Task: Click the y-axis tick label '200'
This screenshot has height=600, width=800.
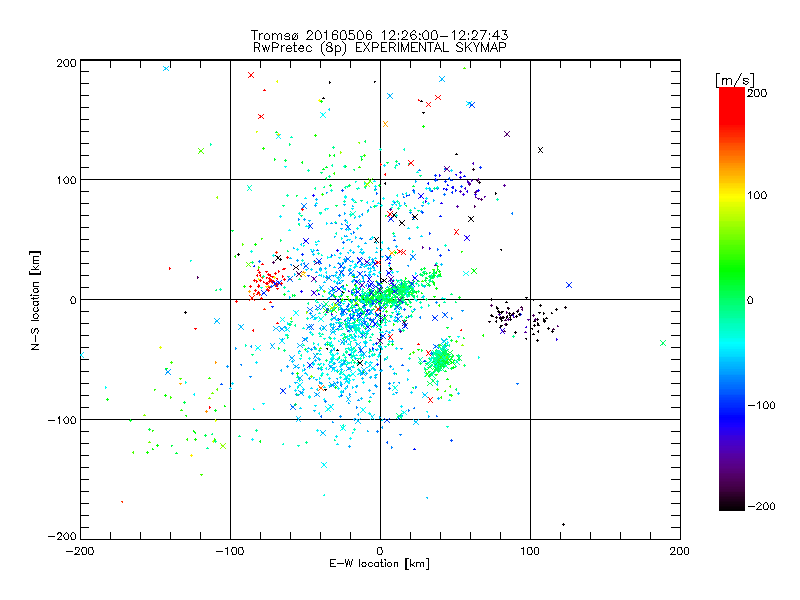Action: pyautogui.click(x=66, y=63)
